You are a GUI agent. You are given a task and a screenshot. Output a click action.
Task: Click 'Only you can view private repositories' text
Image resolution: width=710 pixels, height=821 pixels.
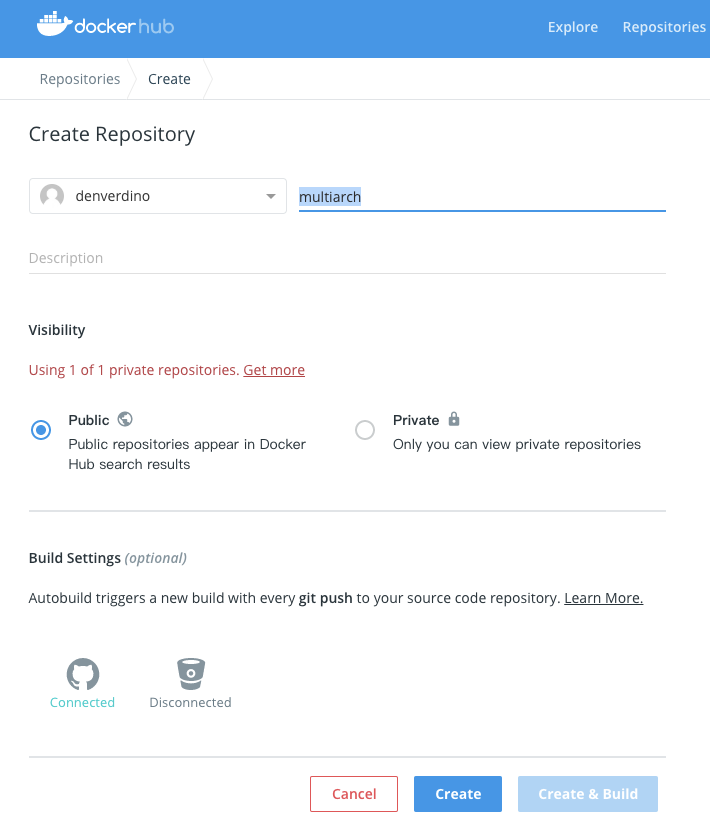pos(517,444)
